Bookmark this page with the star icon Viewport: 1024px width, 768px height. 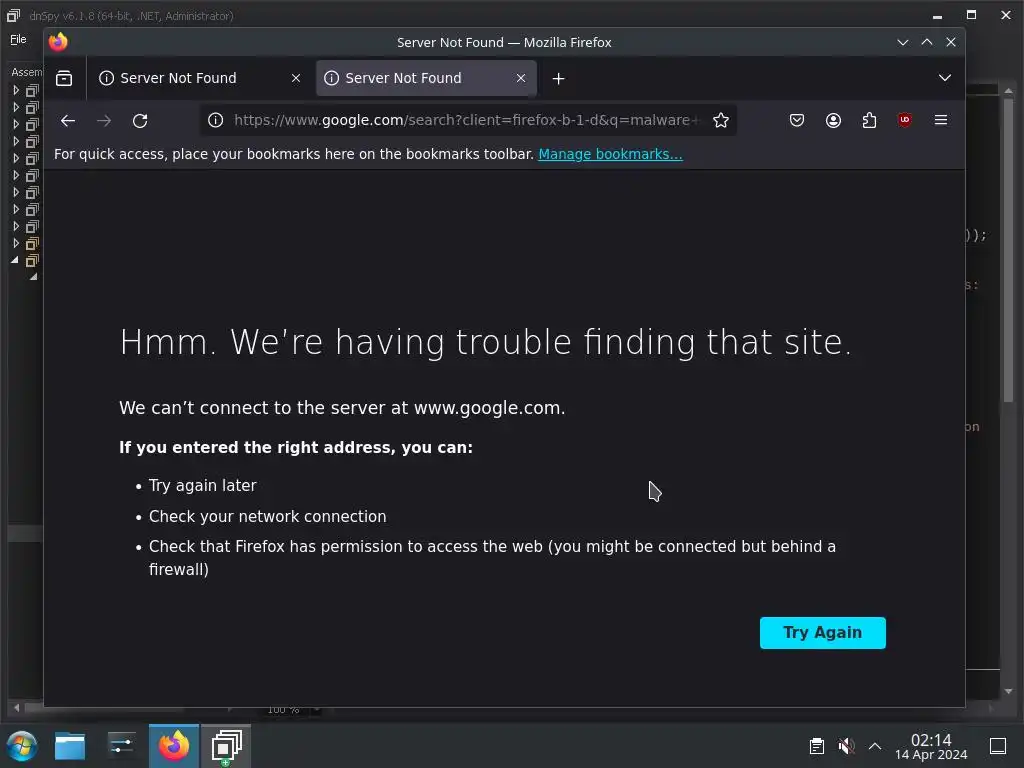click(721, 120)
